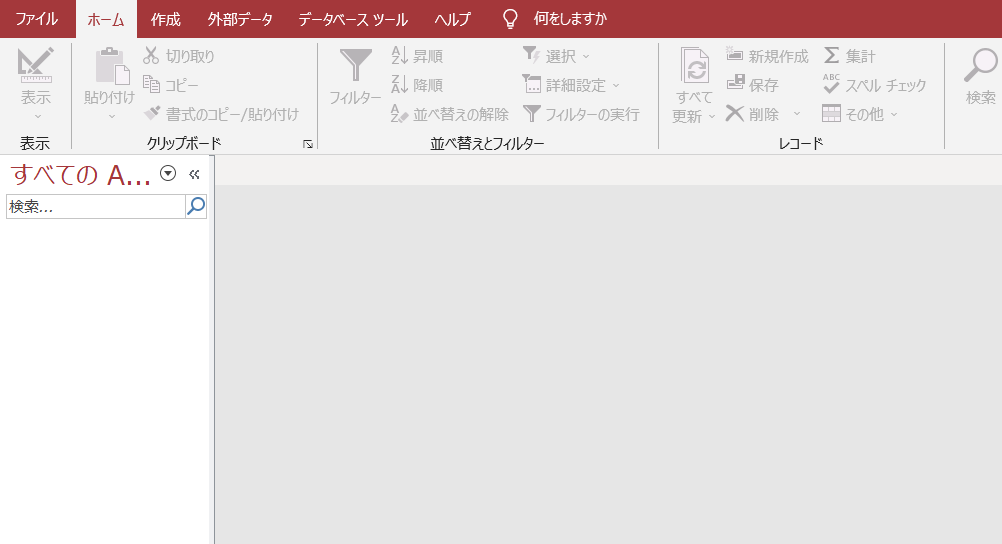Viewport: 1002px width, 544px height.
Task: Click the 選択 filter icon
Action: click(532, 55)
